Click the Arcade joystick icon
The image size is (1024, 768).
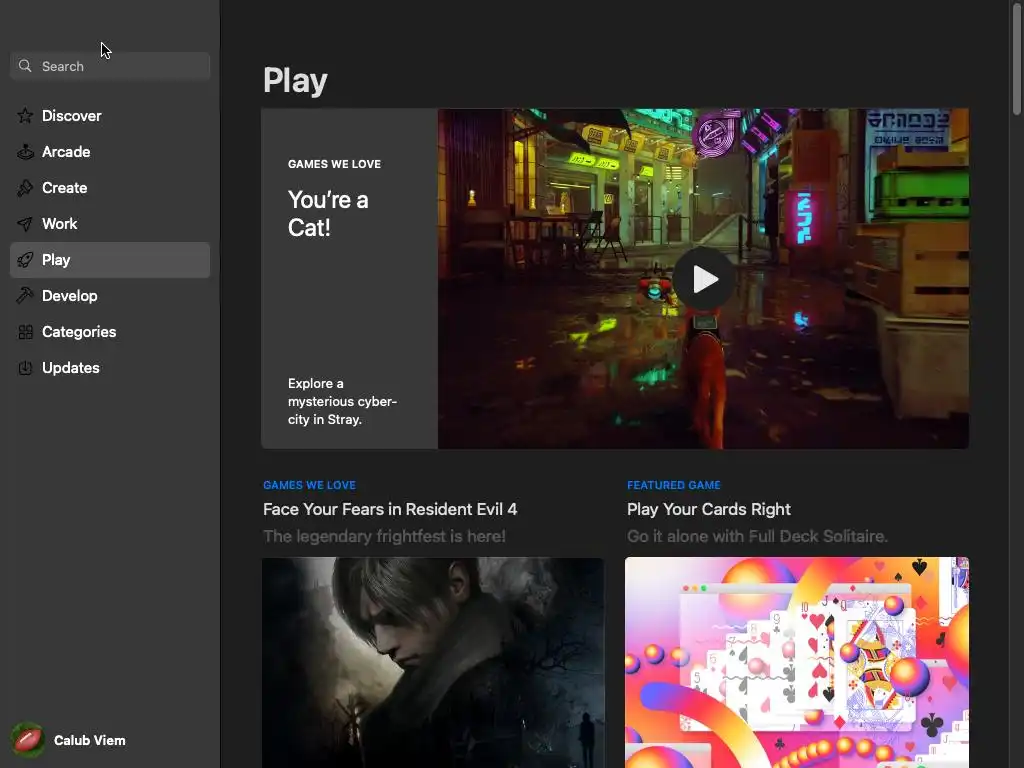(x=25, y=152)
